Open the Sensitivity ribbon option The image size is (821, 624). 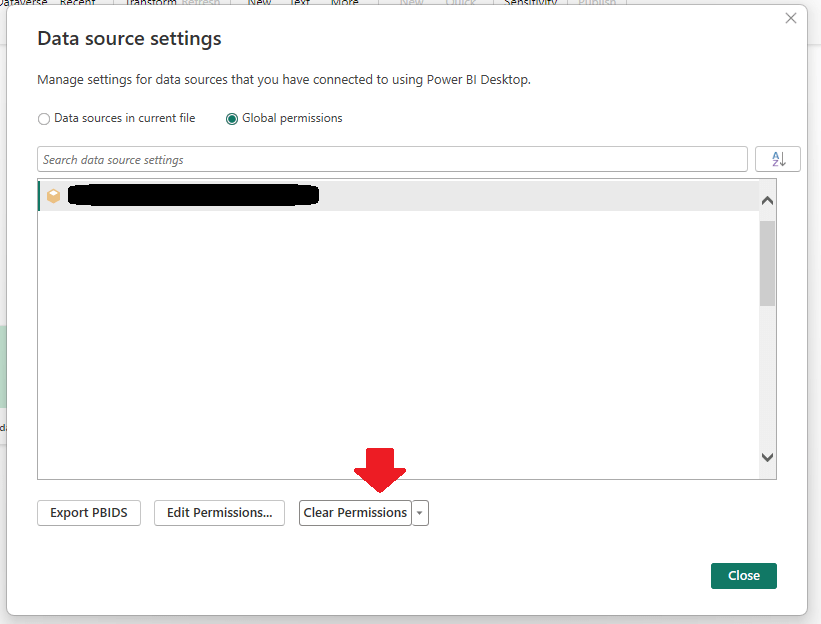click(530, 3)
